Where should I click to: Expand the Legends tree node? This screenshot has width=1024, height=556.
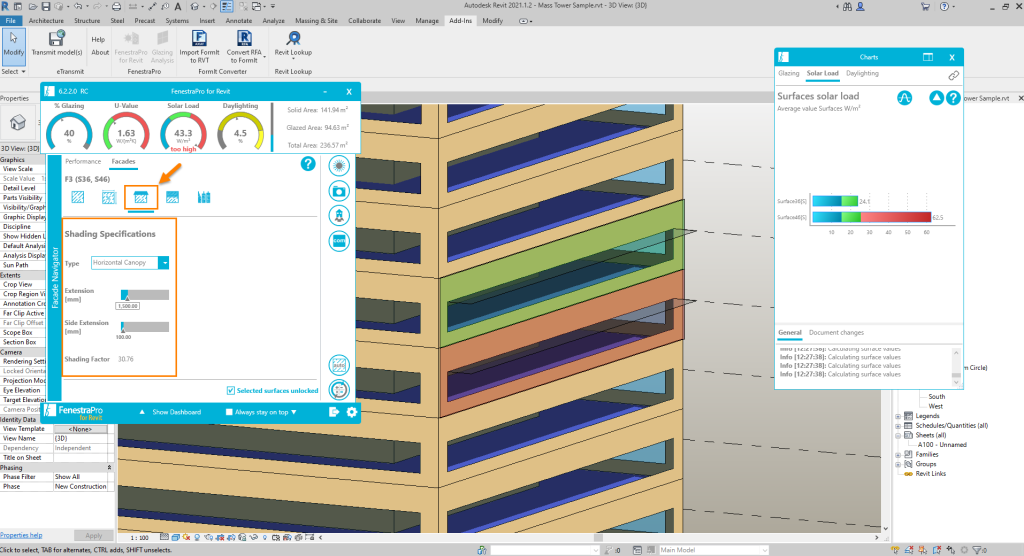pyautogui.click(x=898, y=416)
